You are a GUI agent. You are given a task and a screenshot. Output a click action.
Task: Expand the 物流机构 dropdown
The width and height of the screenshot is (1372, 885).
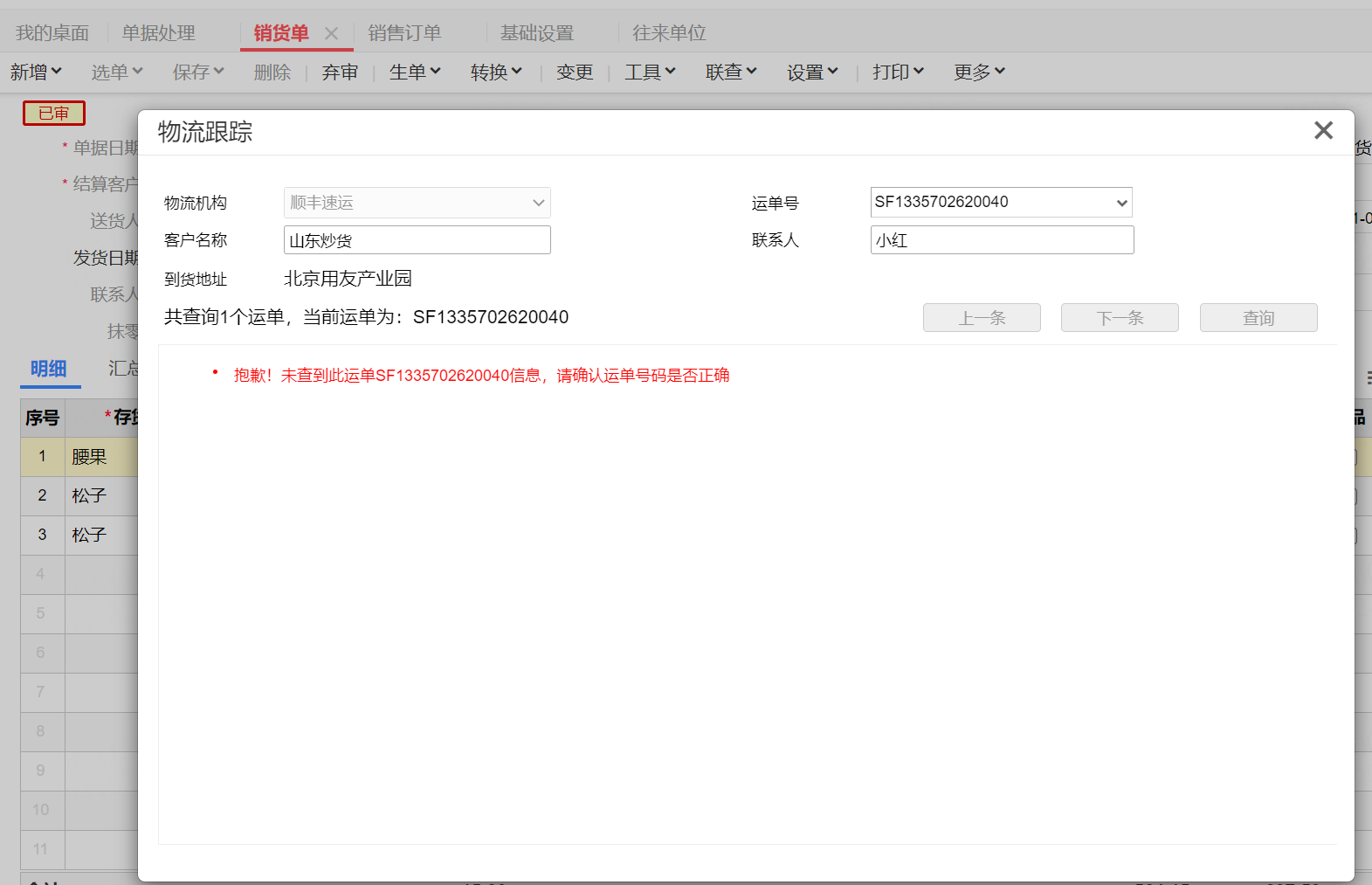tap(538, 203)
